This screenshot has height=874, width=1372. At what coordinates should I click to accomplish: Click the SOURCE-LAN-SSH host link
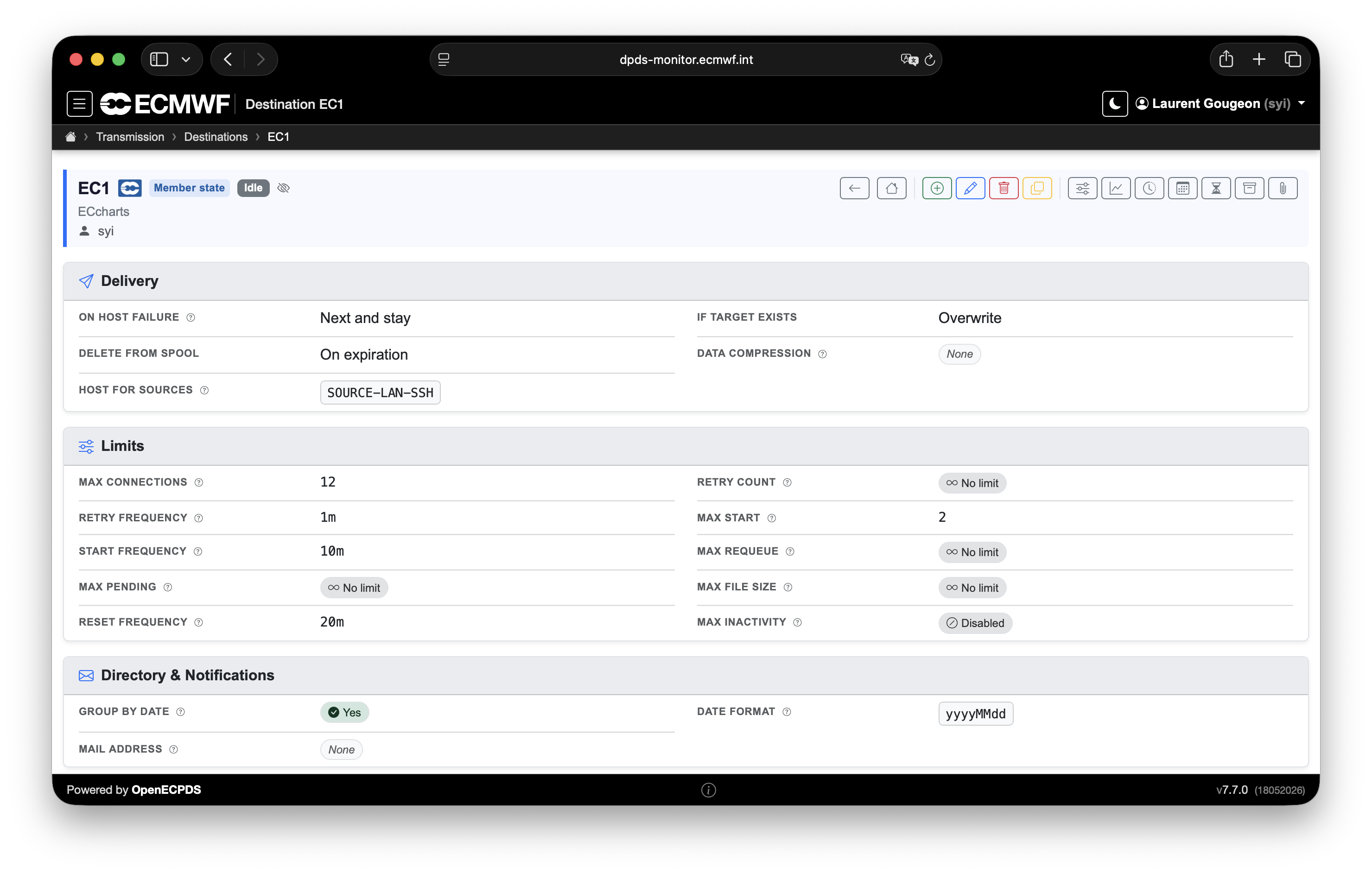380,393
